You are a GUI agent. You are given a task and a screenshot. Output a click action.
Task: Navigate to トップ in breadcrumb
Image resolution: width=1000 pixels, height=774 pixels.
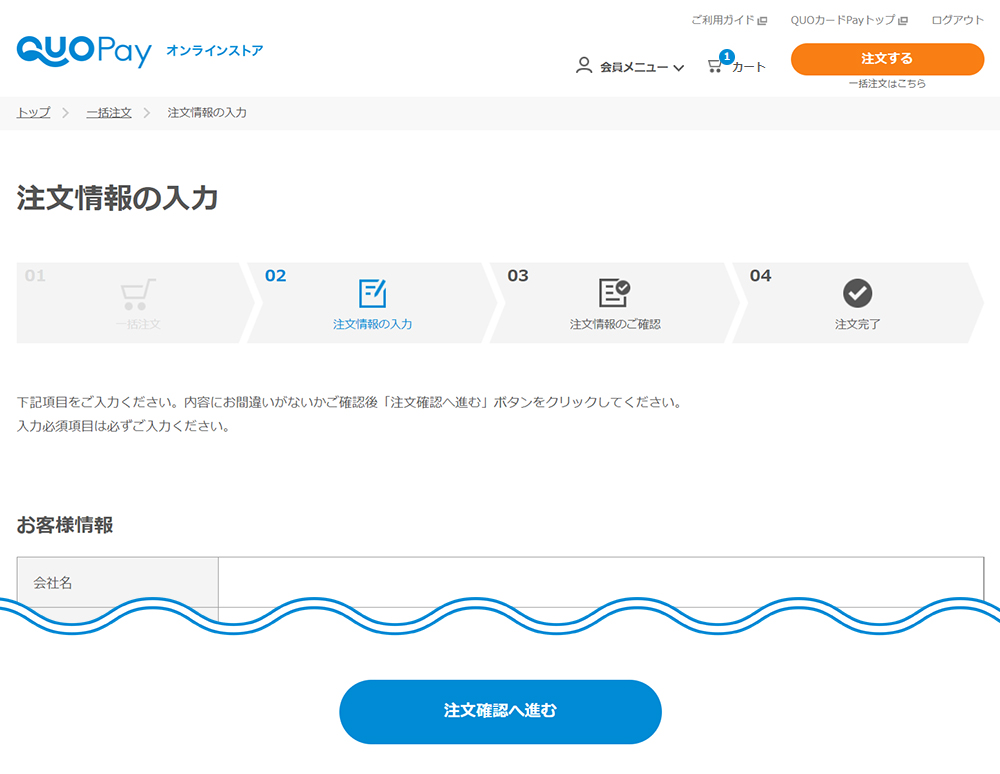[33, 113]
